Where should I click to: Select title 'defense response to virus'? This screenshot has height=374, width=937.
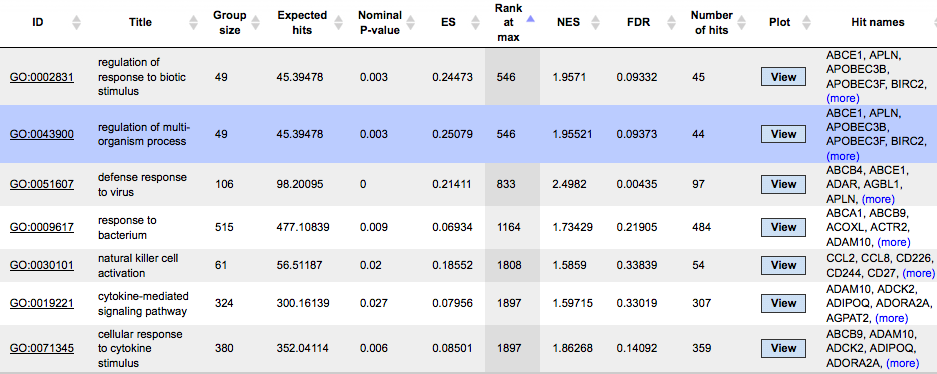(x=142, y=185)
